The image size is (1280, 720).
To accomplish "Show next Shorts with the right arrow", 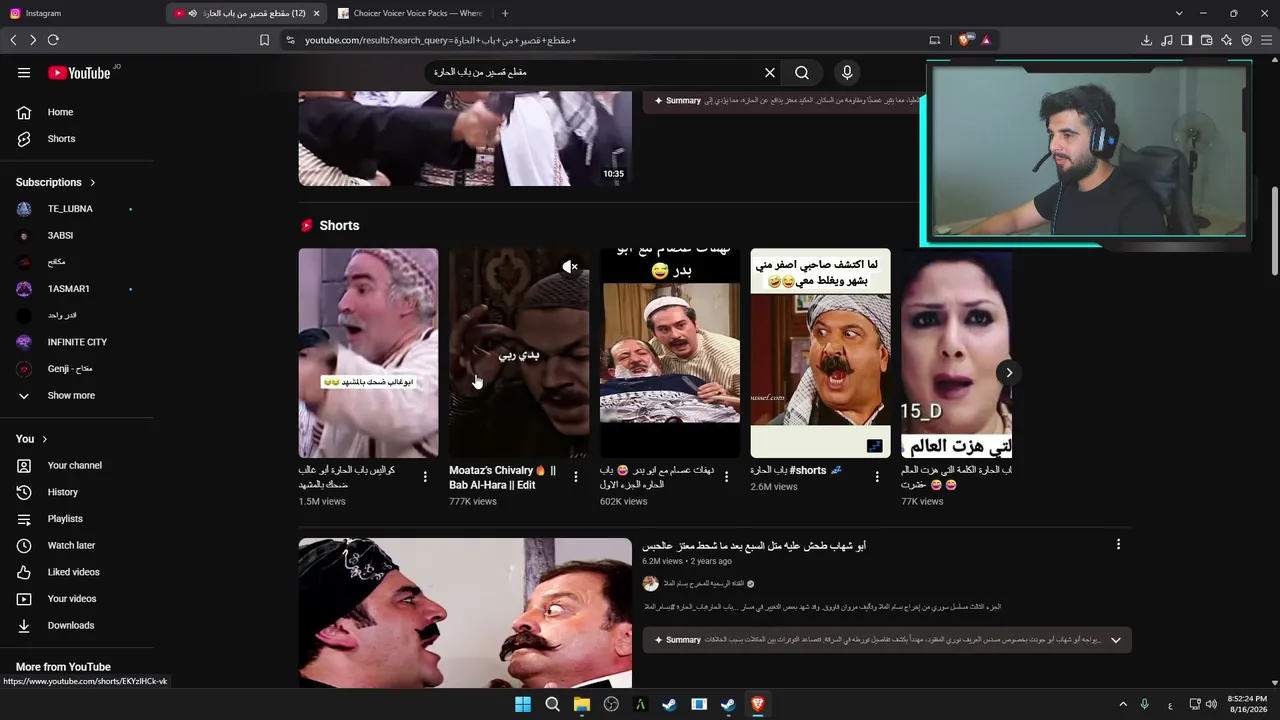I will 1009,373.
